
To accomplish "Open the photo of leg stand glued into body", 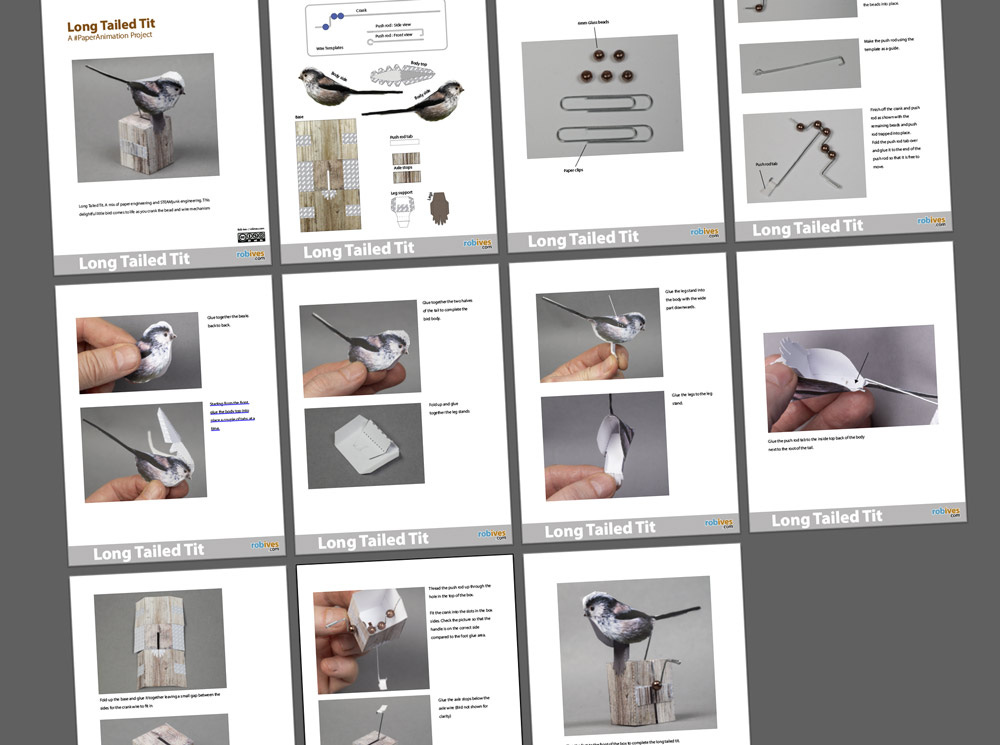I will pos(599,335).
